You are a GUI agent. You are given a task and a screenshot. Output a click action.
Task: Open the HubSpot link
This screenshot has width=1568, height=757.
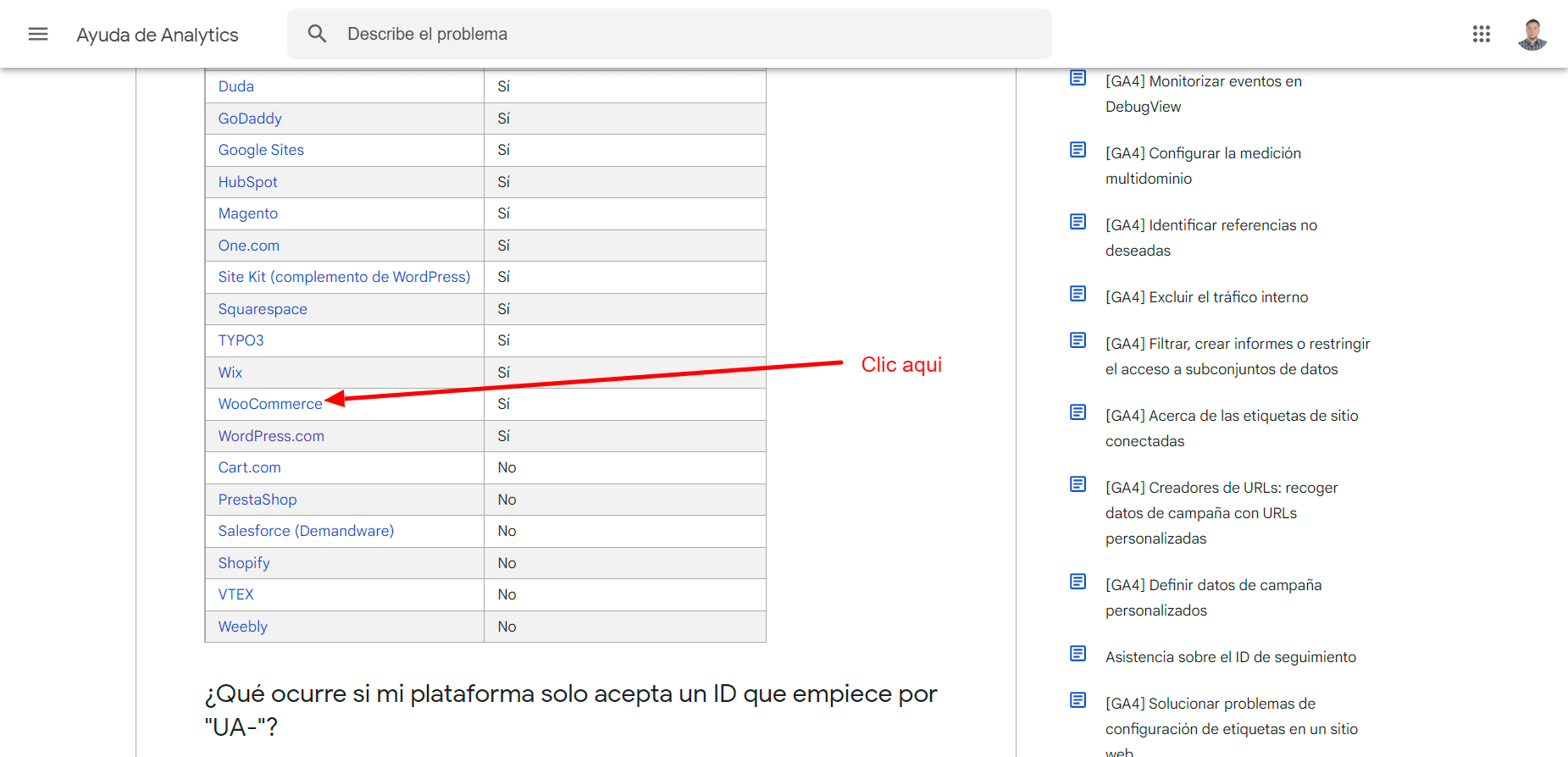pos(247,182)
